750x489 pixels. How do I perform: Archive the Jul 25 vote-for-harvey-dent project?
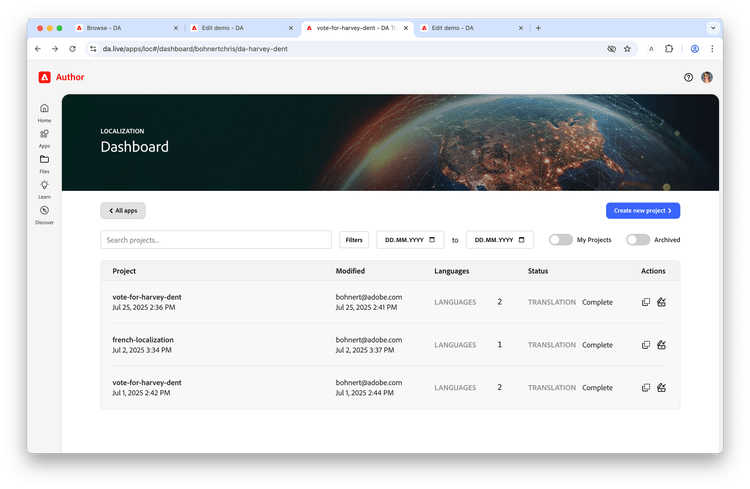click(662, 302)
